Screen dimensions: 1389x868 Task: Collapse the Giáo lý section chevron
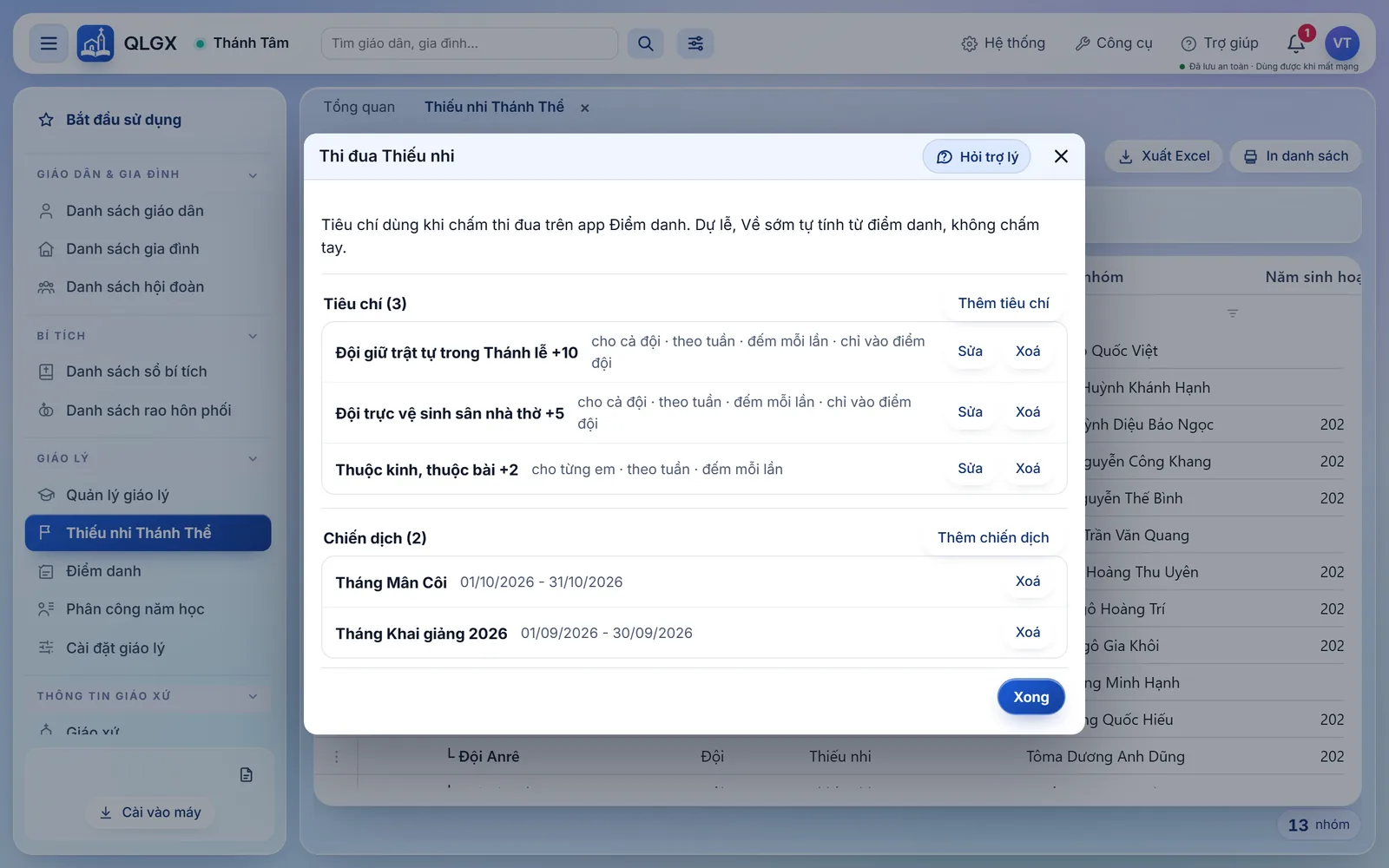(253, 458)
